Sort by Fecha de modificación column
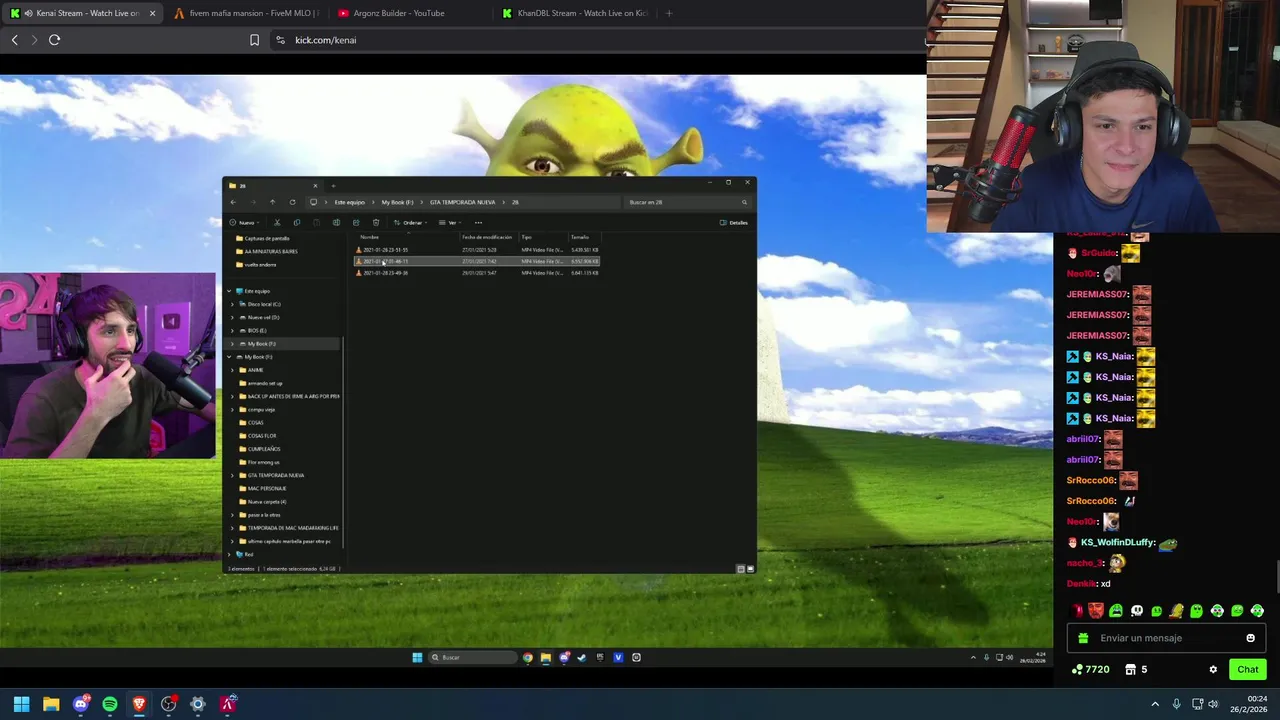The width and height of the screenshot is (1280, 720). (x=487, y=237)
